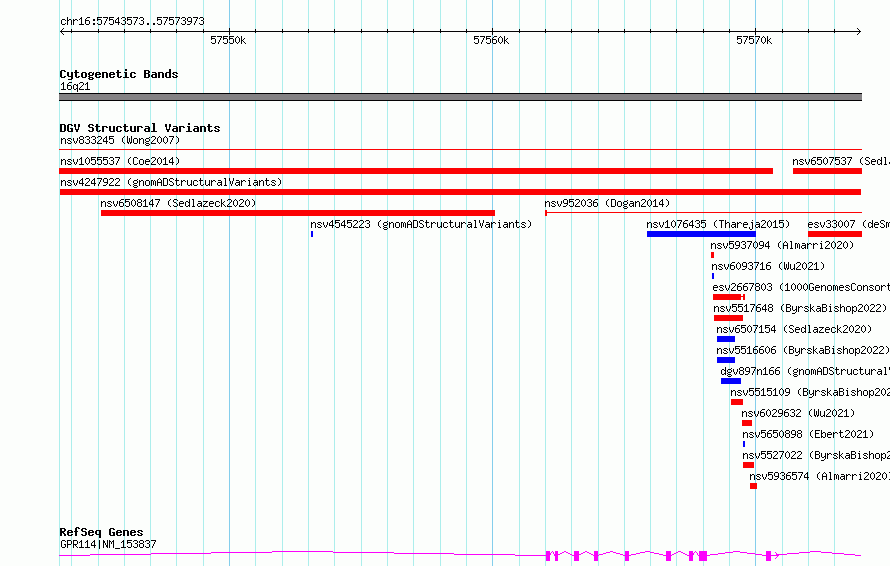Screen dimensions: 890x566
Task: Click nsv6093716 (Wu2021) label
Action: pyautogui.click(x=768, y=266)
